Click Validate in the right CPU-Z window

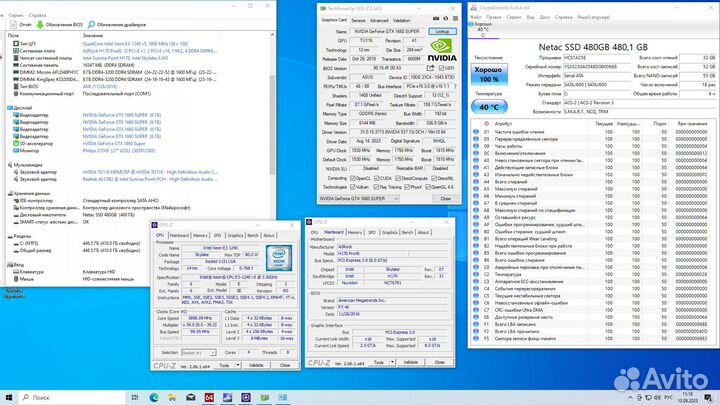pyautogui.click(x=411, y=362)
